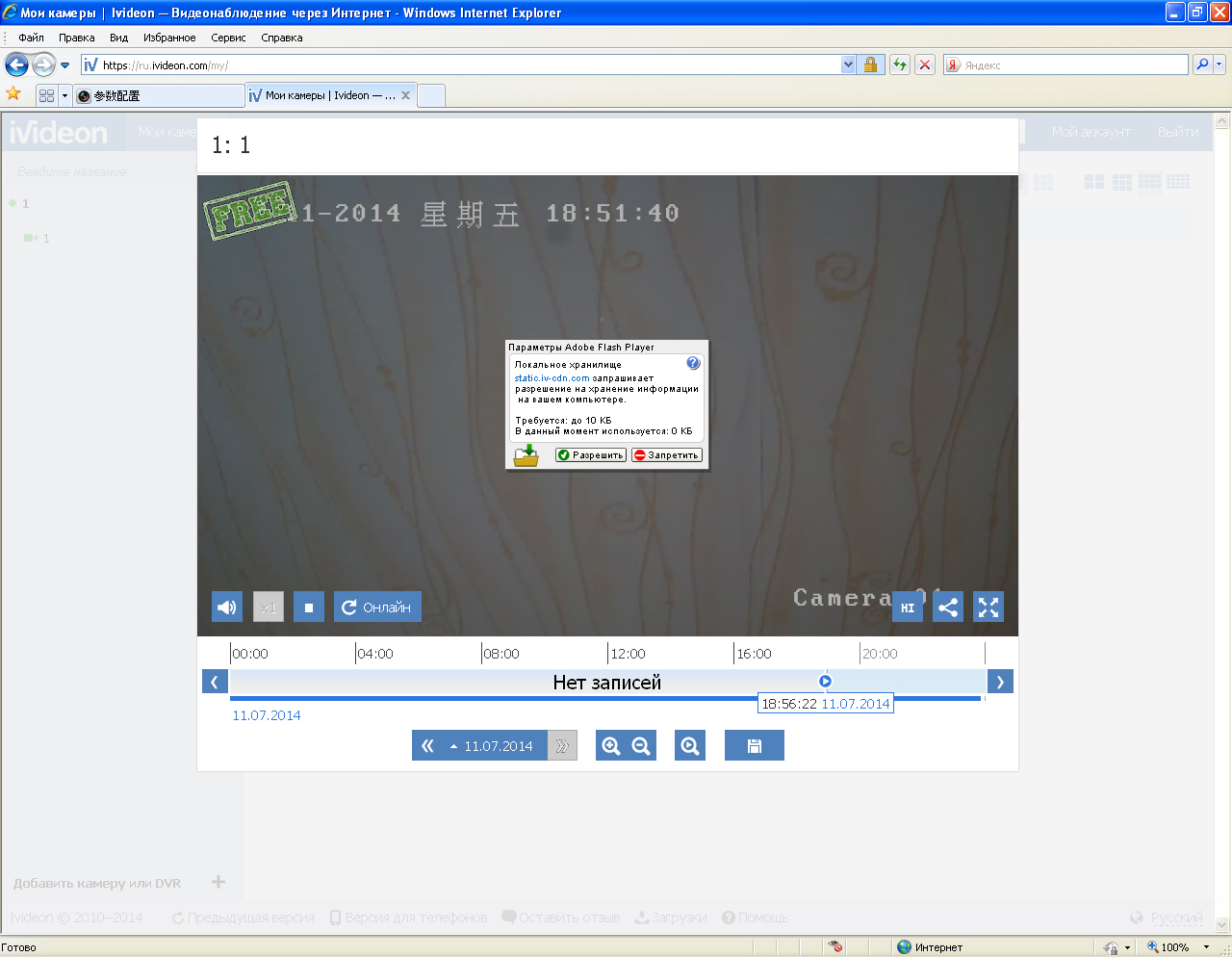Click the security lock icon
The height and width of the screenshot is (957, 1232).
pos(870,65)
